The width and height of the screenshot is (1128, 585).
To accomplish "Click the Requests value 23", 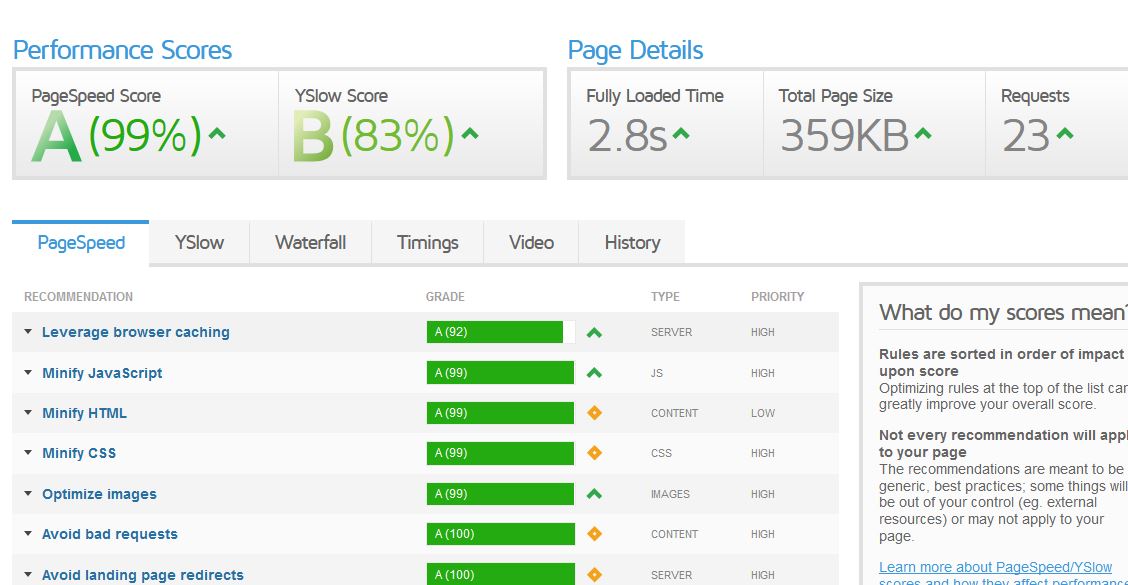I will pyautogui.click(x=1026, y=136).
